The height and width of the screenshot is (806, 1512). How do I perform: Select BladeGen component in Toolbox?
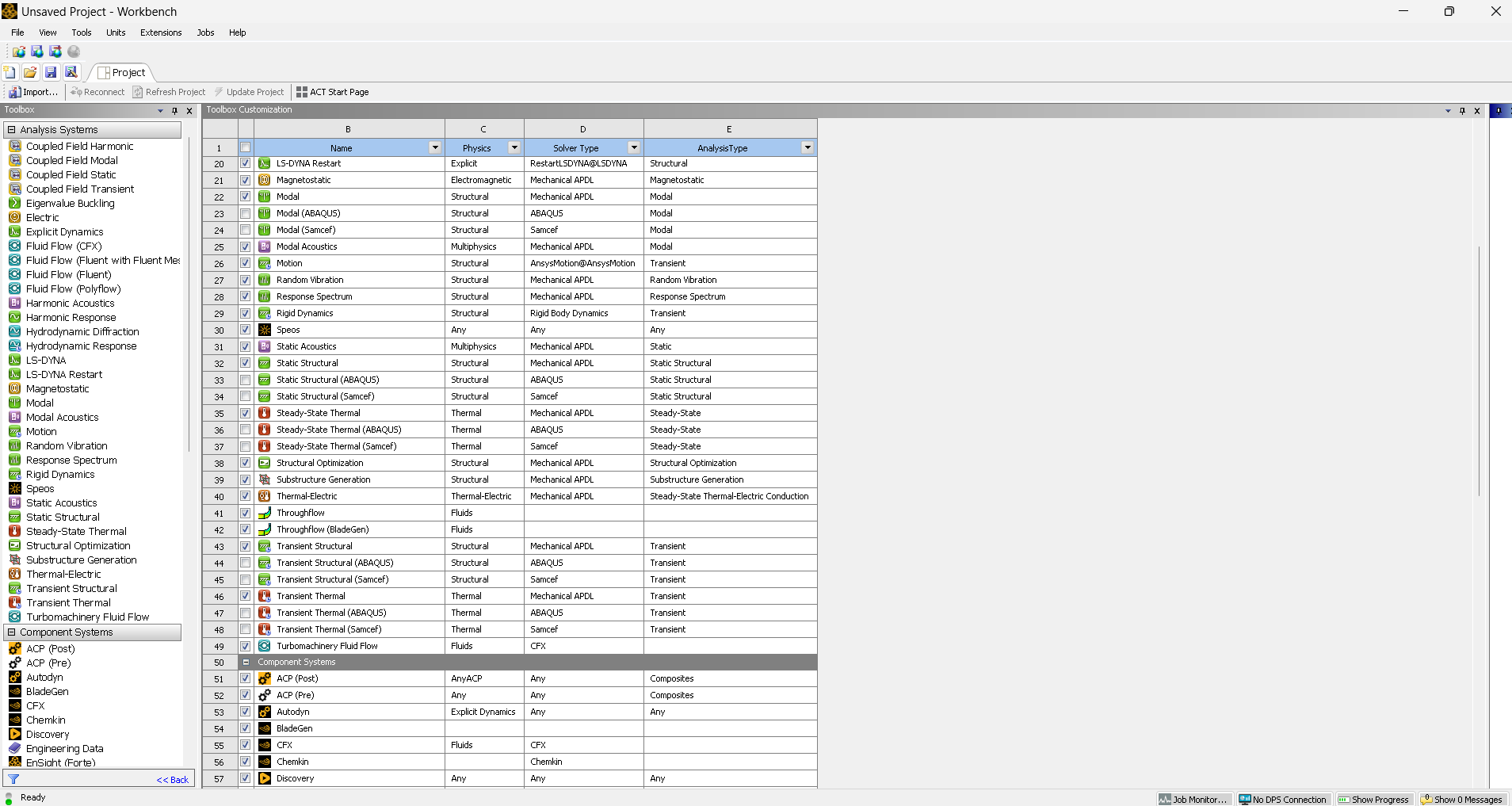click(x=47, y=691)
